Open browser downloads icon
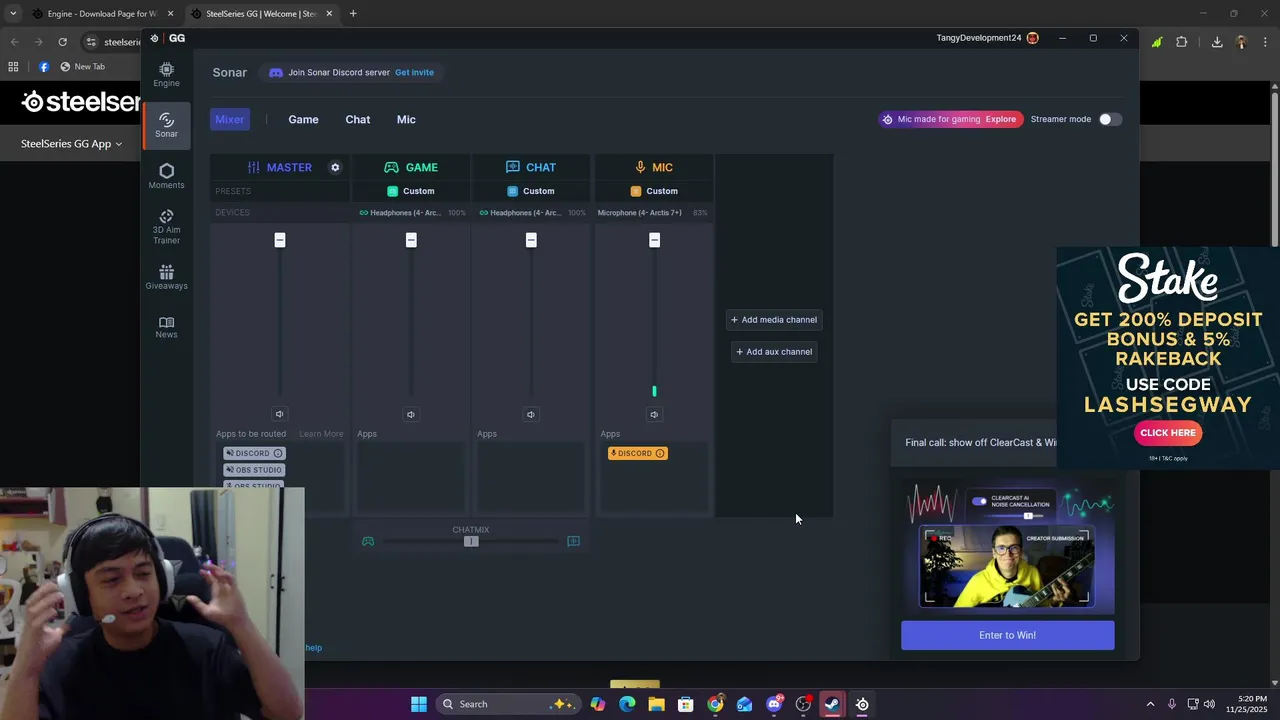The width and height of the screenshot is (1280, 720). pyautogui.click(x=1217, y=42)
